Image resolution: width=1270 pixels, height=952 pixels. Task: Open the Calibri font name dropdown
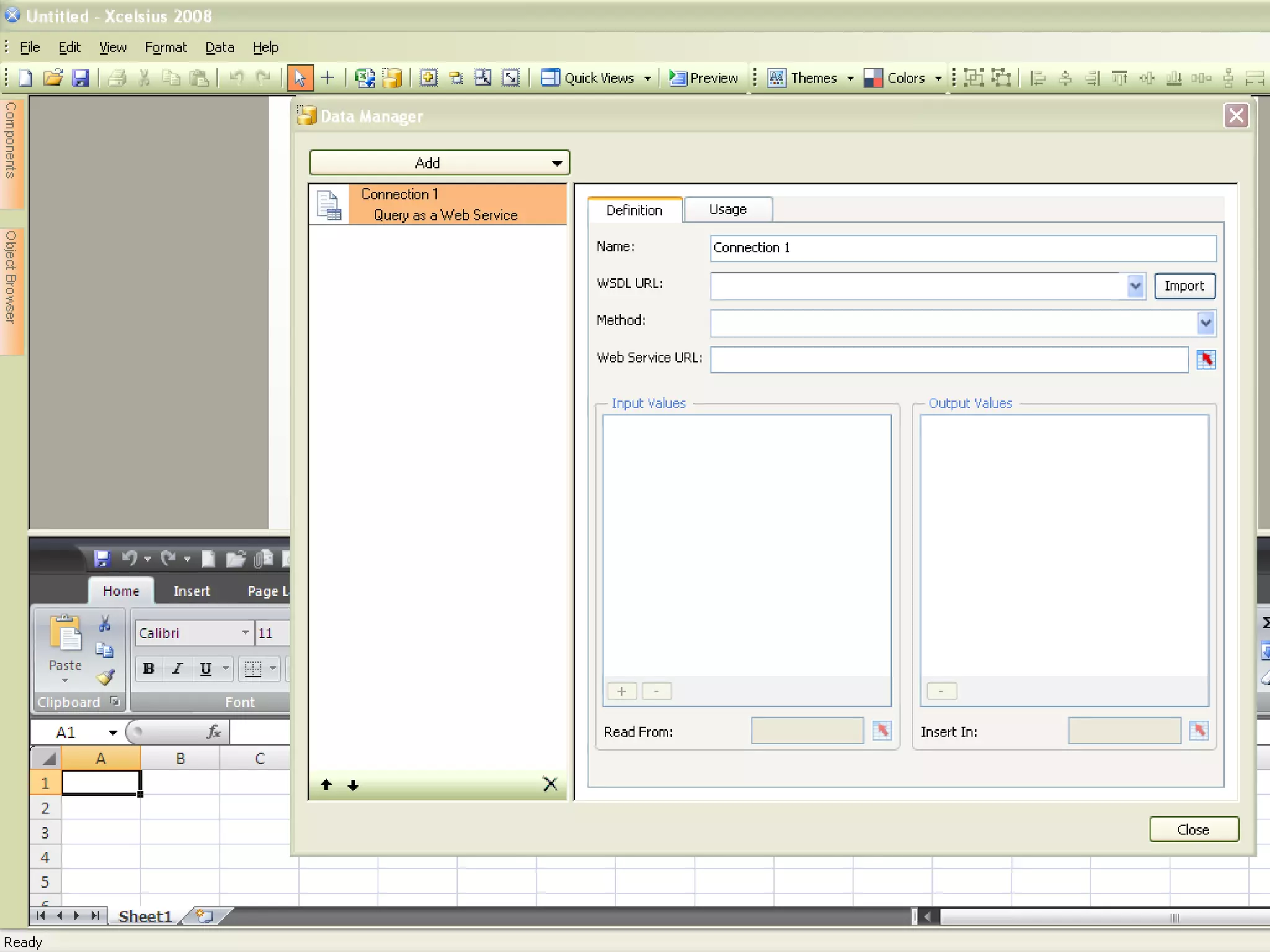point(246,632)
